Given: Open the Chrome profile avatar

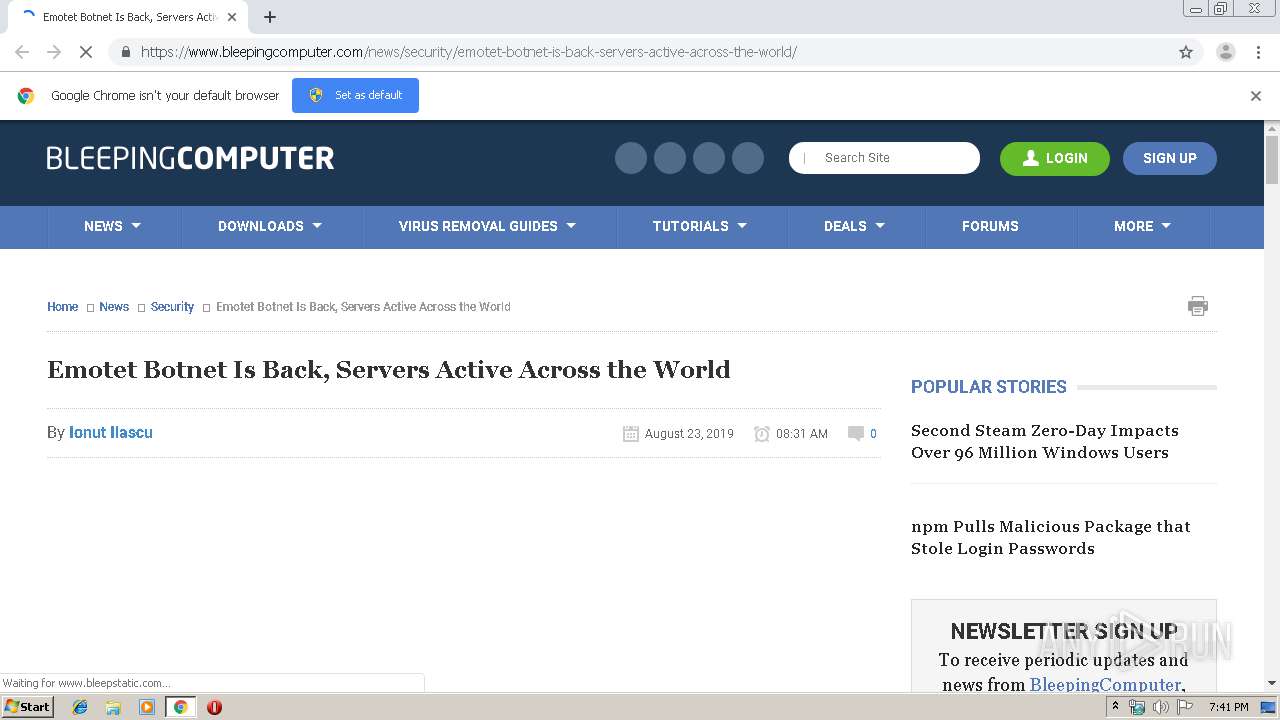Looking at the screenshot, I should pos(1225,52).
